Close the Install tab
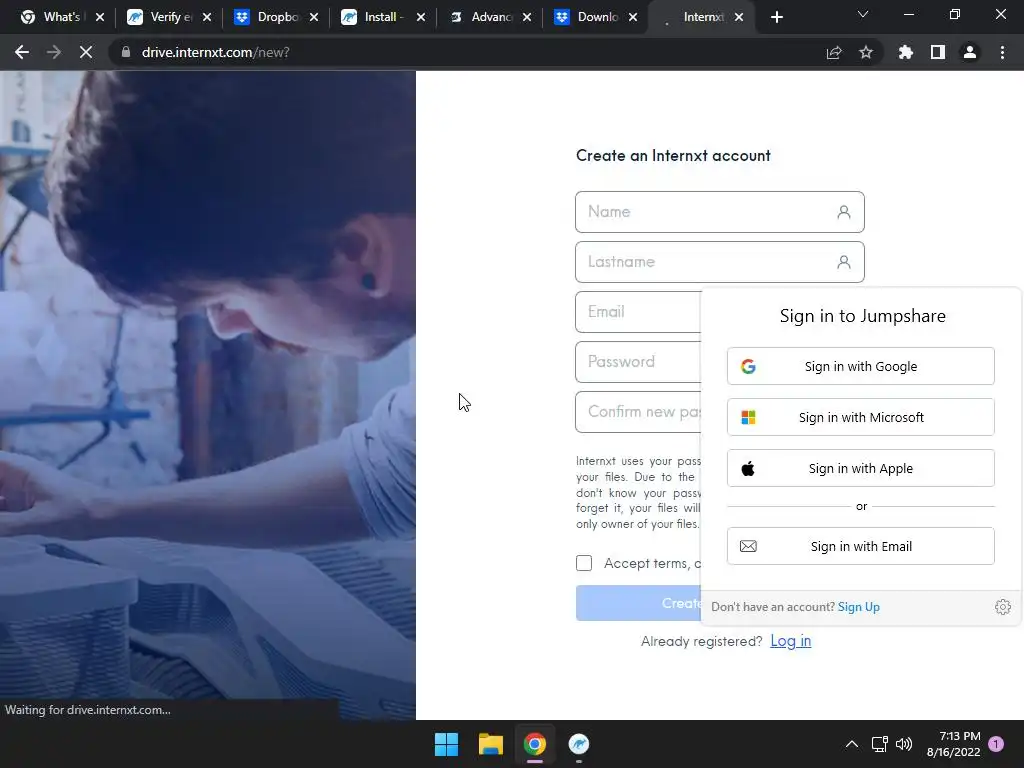Screen dimensions: 1024x768 (x=421, y=17)
